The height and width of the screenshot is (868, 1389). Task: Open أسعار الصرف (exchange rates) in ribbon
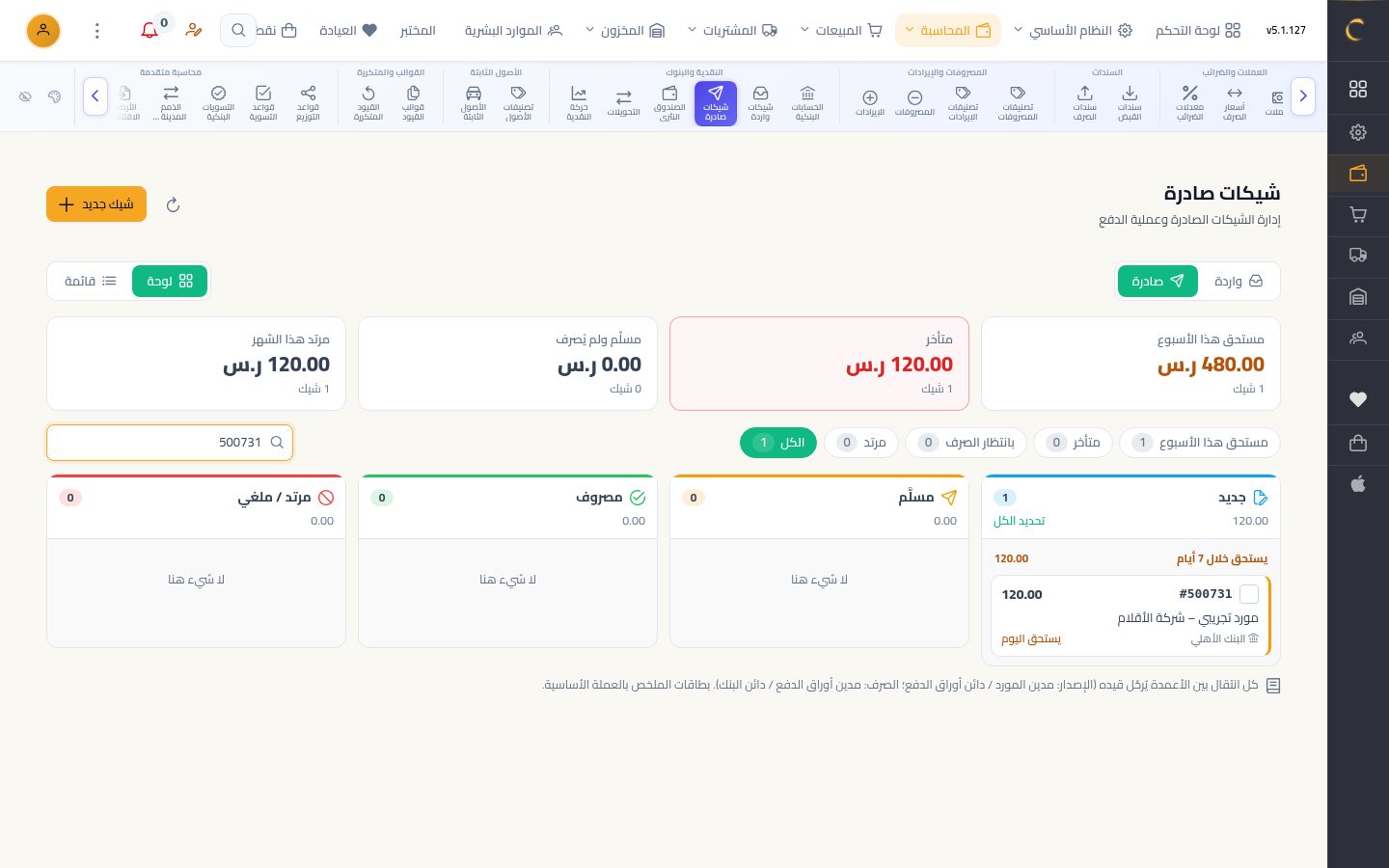coord(1235,103)
